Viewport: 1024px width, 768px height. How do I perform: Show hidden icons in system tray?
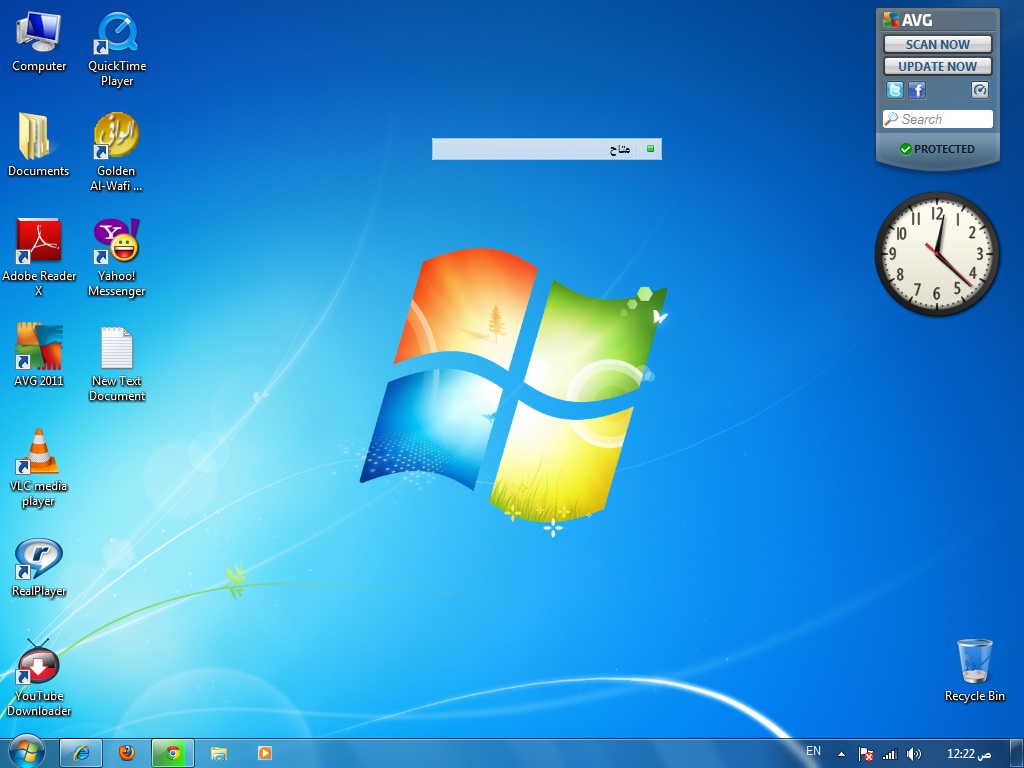coord(841,754)
